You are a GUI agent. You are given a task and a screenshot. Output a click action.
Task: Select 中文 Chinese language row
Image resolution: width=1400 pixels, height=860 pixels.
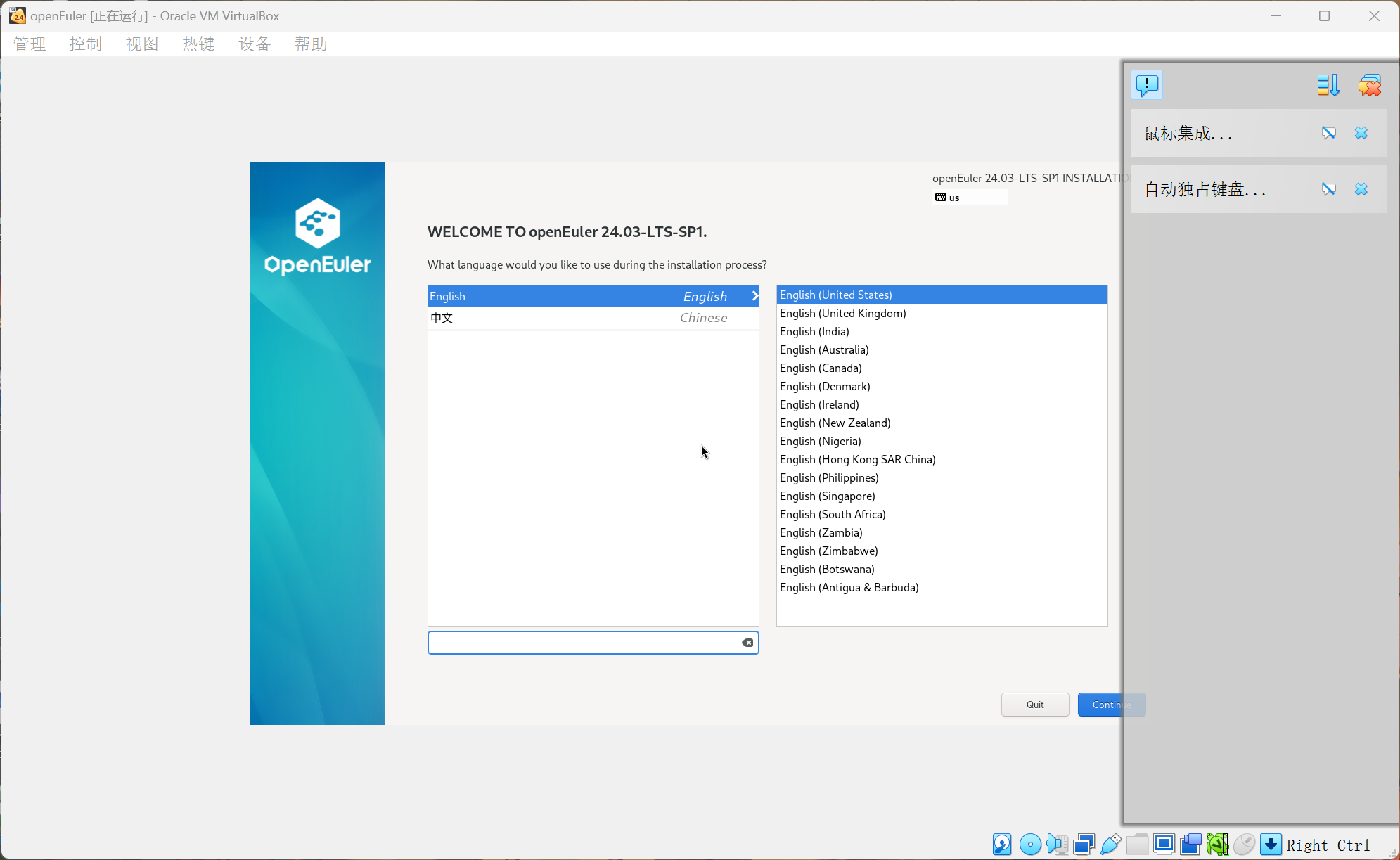(593, 318)
